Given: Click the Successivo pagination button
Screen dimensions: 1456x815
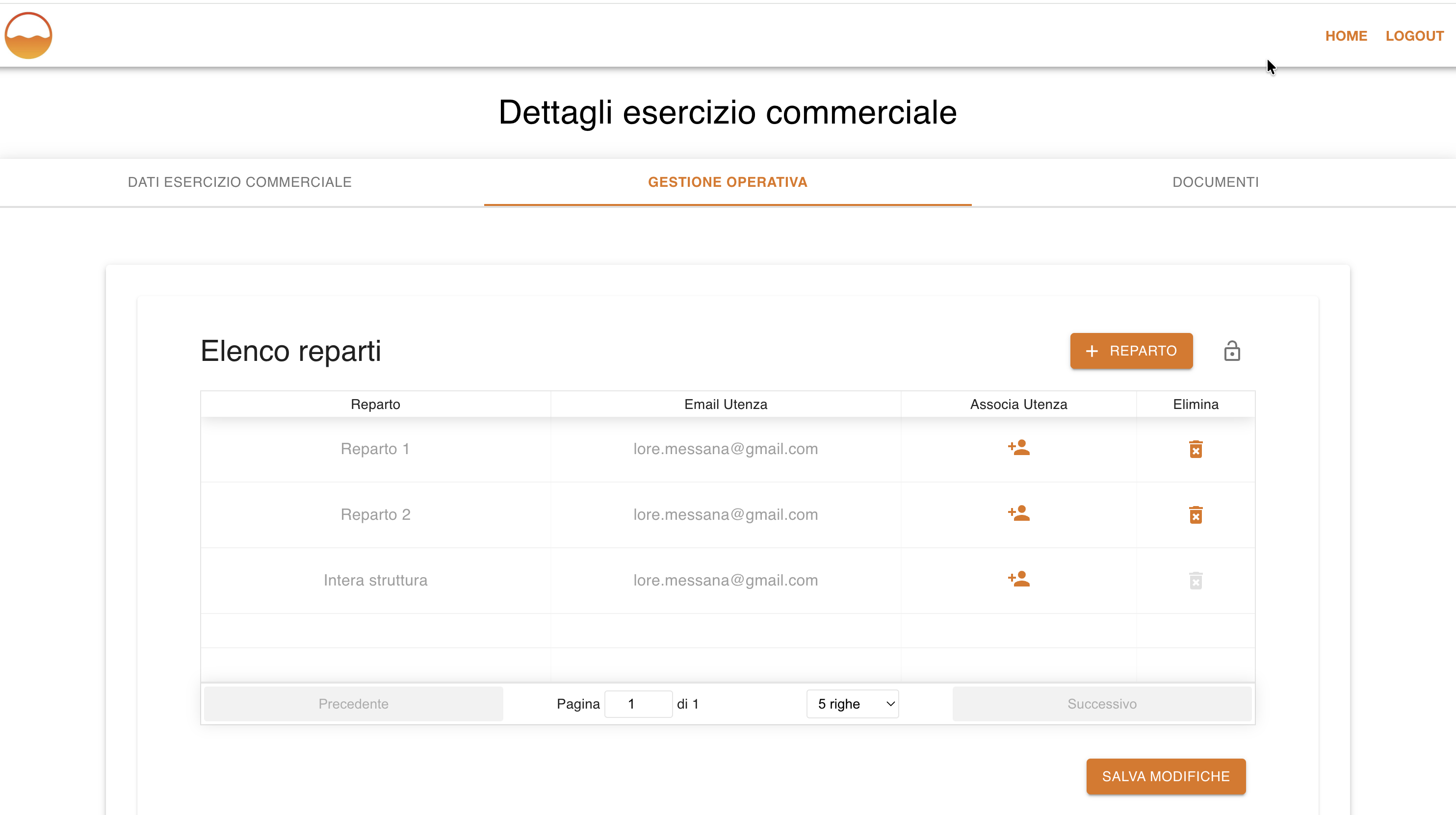Looking at the screenshot, I should (x=1102, y=704).
